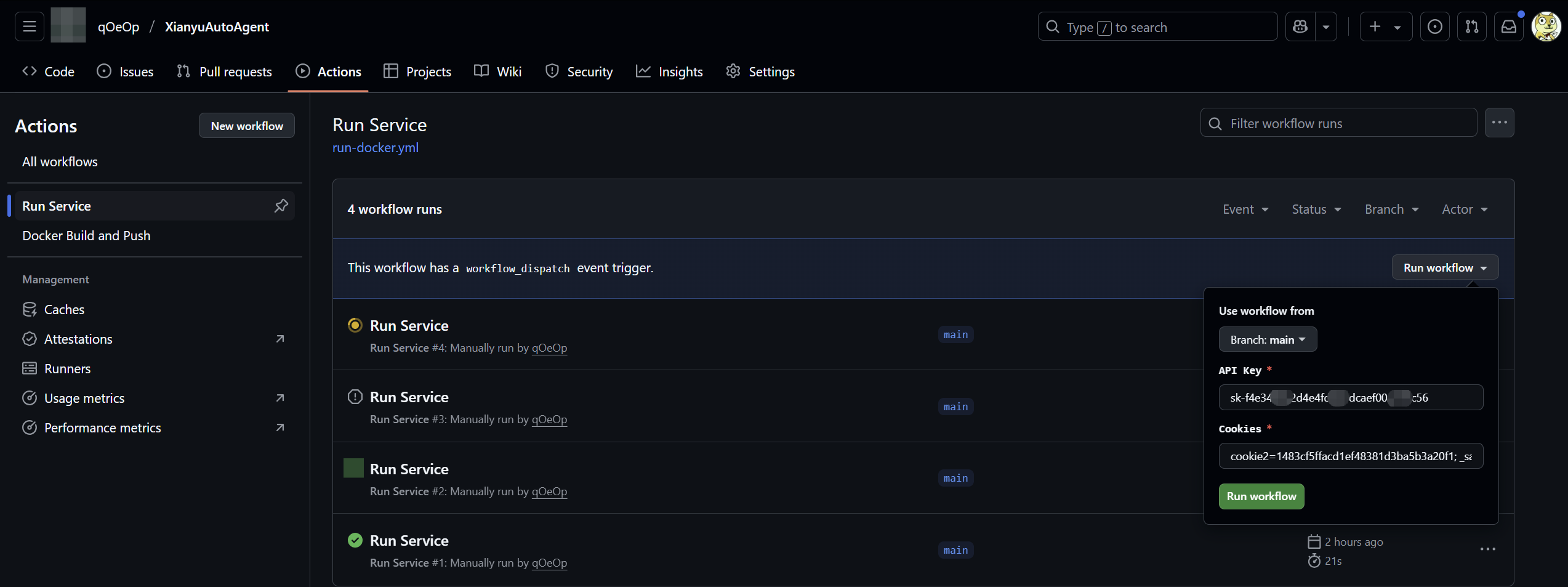Select Run Service workflow in sidebar

coord(57,206)
